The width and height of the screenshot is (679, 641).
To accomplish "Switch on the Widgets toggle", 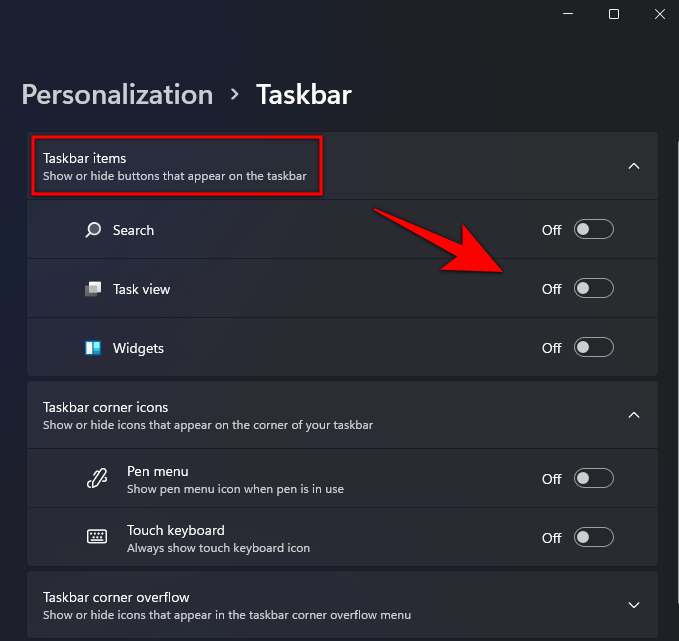I will pos(593,348).
